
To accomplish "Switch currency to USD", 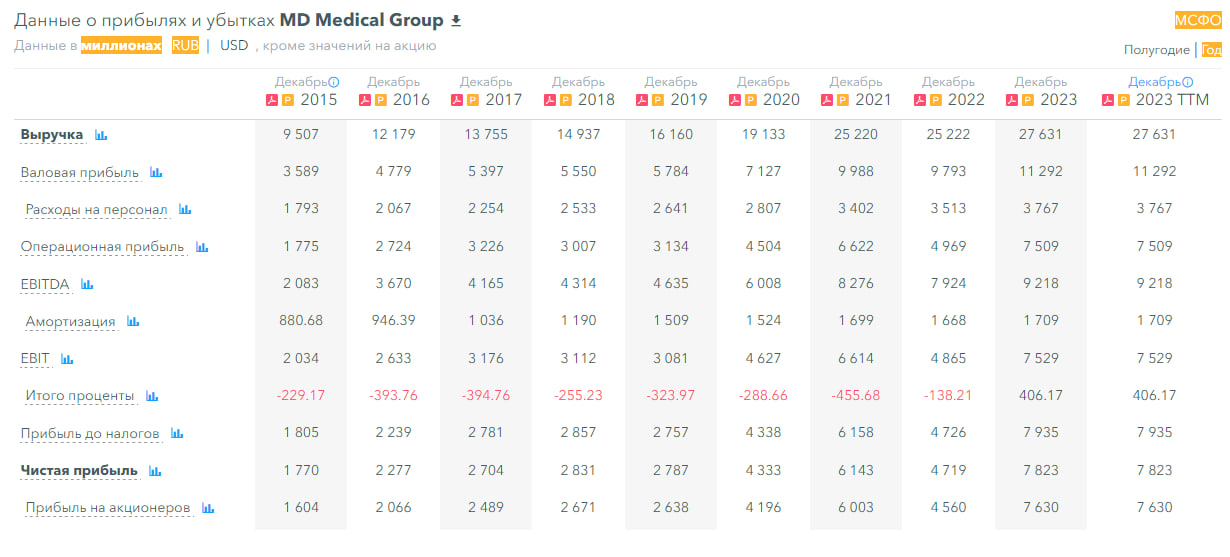I will (x=234, y=46).
